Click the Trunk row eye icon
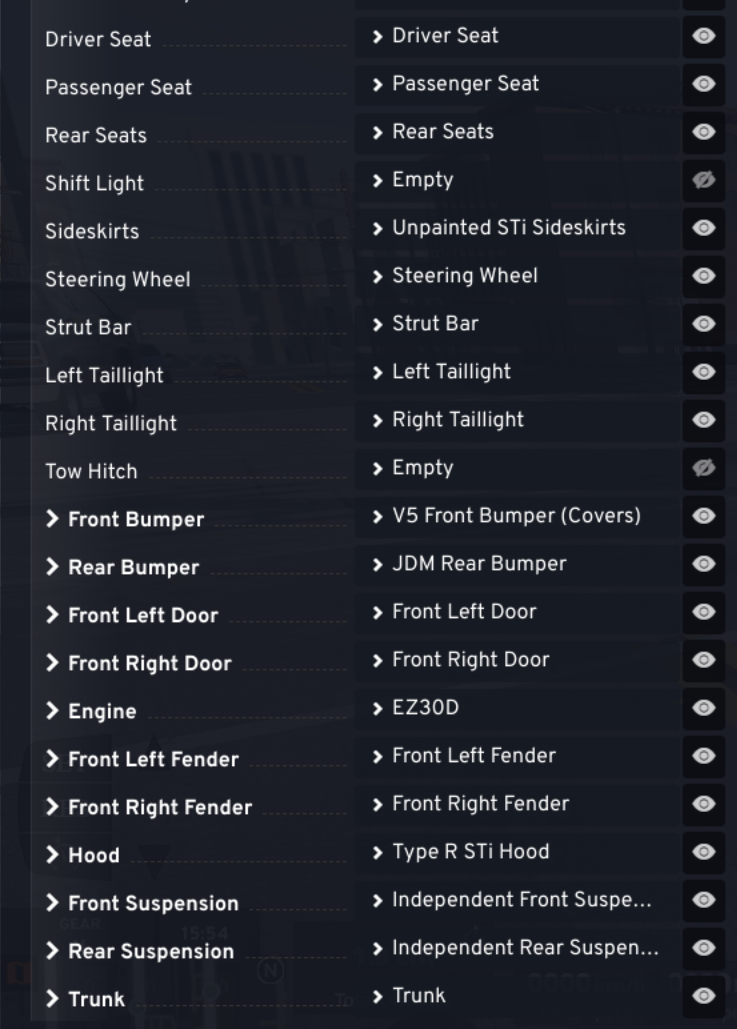This screenshot has height=1029, width=737. click(704, 996)
